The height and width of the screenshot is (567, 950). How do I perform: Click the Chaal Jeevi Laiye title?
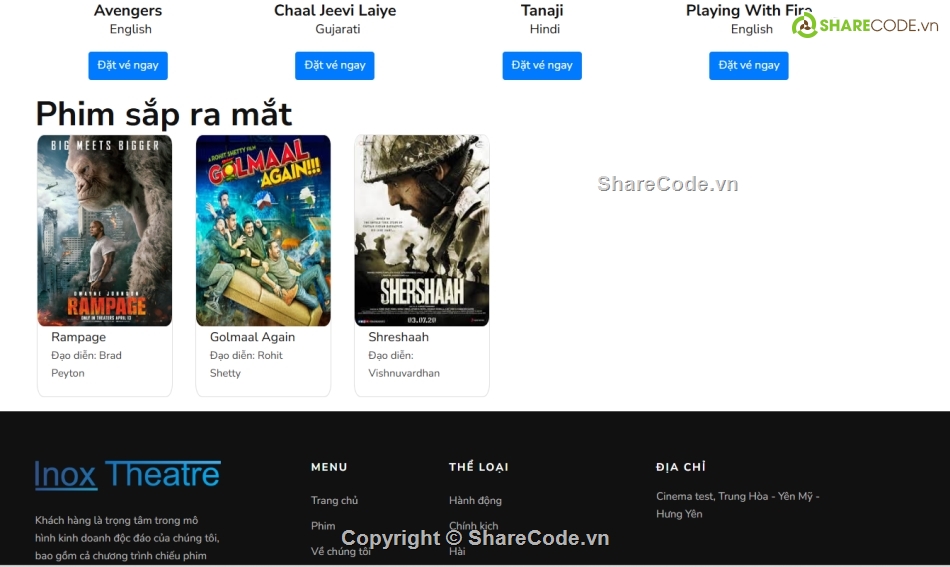click(x=335, y=10)
